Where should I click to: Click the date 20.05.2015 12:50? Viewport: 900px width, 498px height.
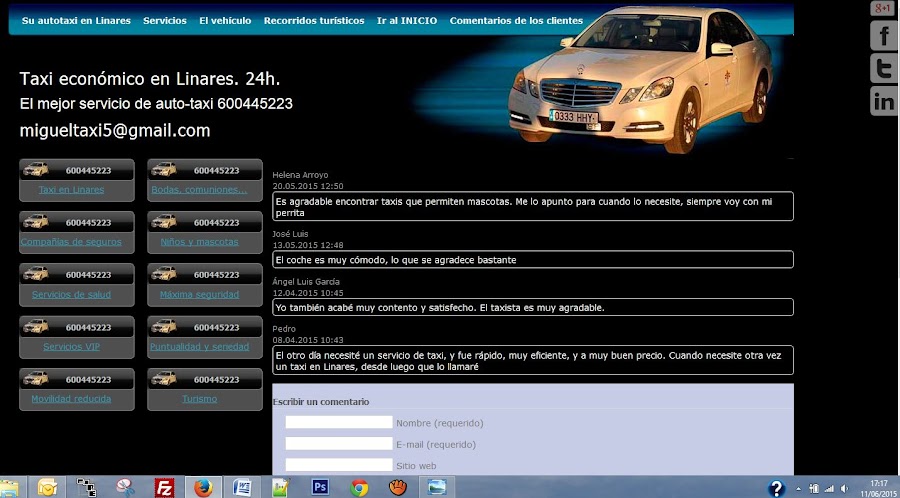pos(308,186)
